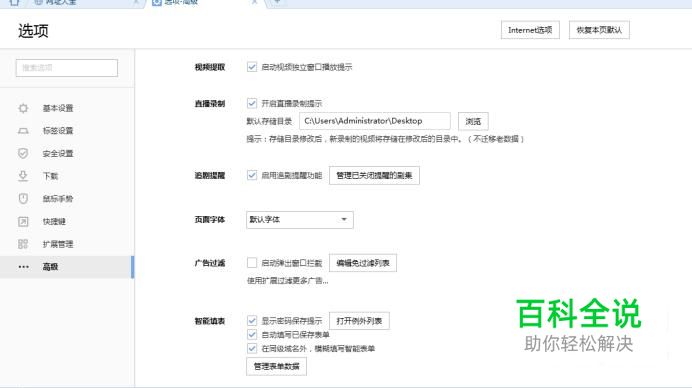Toggle 开启直播录制提示 checkbox
Image resolution: width=692 pixels, height=388 pixels.
click(252, 103)
